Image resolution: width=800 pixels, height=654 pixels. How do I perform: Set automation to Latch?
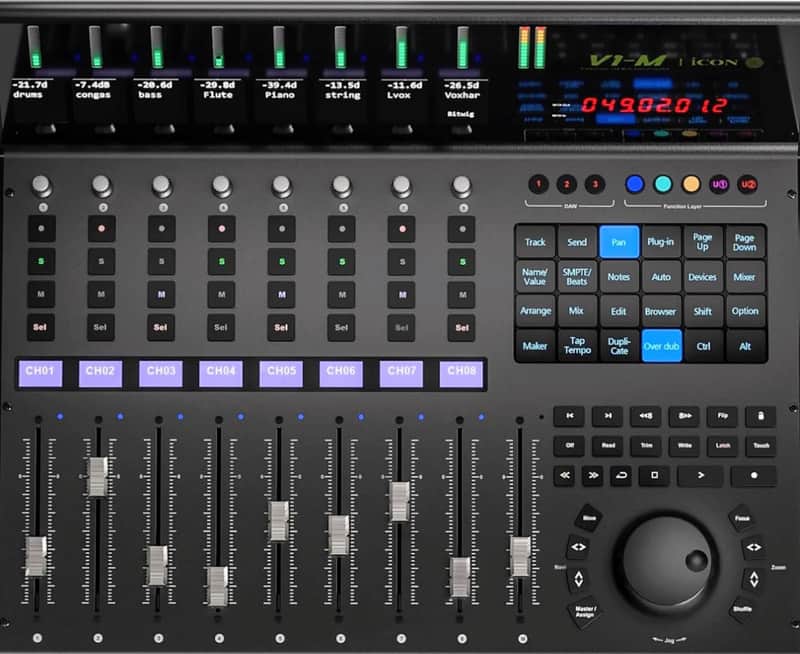722,445
